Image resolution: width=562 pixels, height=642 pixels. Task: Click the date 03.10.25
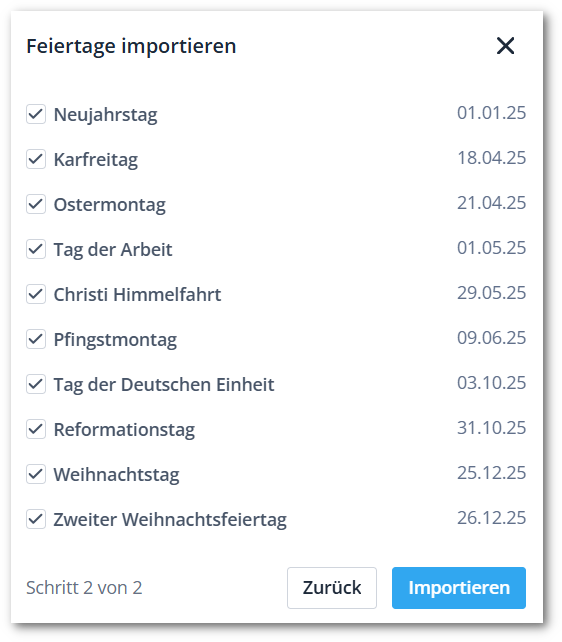coord(491,383)
